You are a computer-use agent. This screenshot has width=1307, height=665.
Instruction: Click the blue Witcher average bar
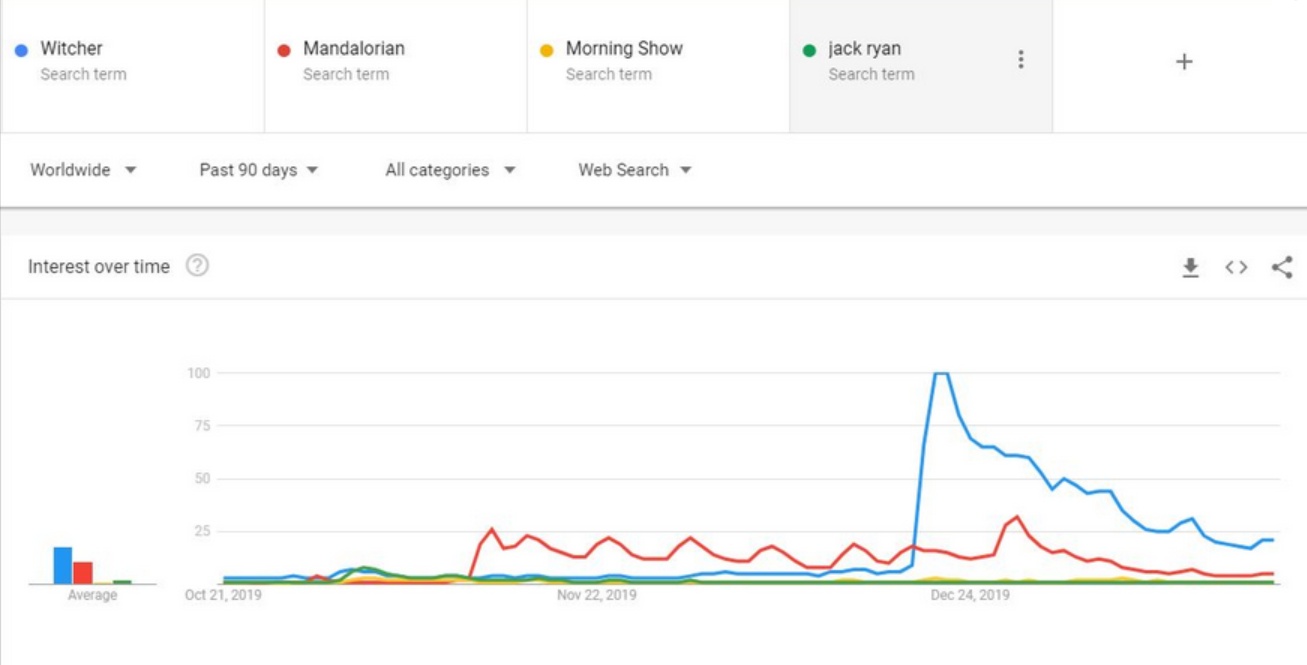point(63,565)
